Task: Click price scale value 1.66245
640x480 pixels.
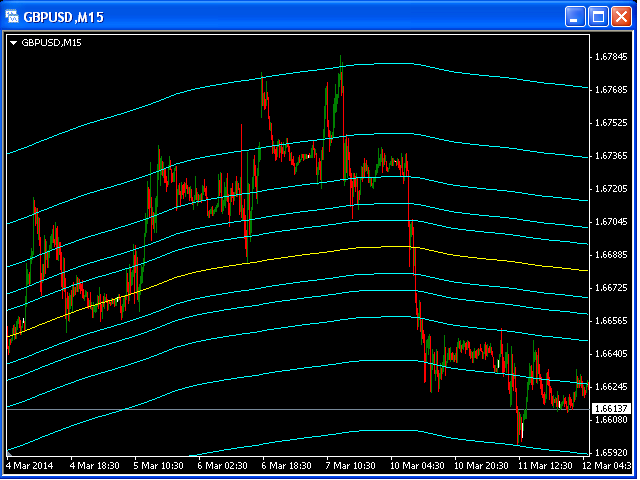Action: click(611, 387)
